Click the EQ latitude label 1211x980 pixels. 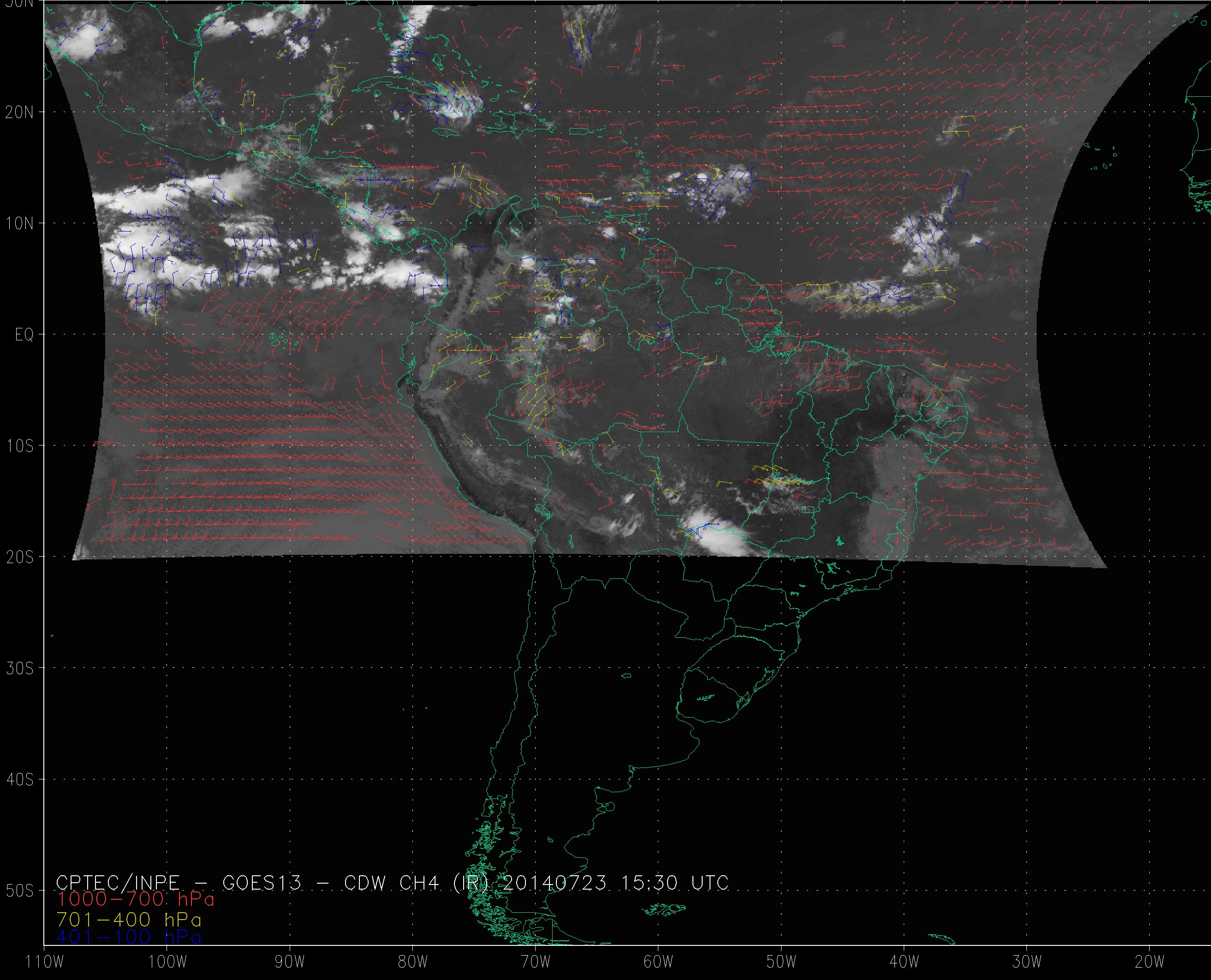[24, 335]
